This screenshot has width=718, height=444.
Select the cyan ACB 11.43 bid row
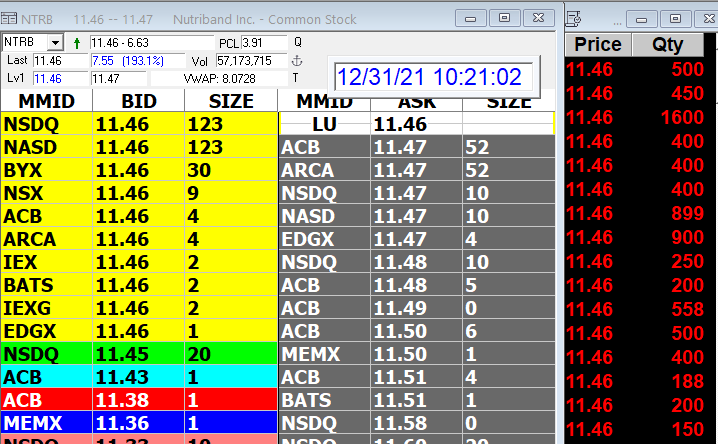(x=139, y=377)
